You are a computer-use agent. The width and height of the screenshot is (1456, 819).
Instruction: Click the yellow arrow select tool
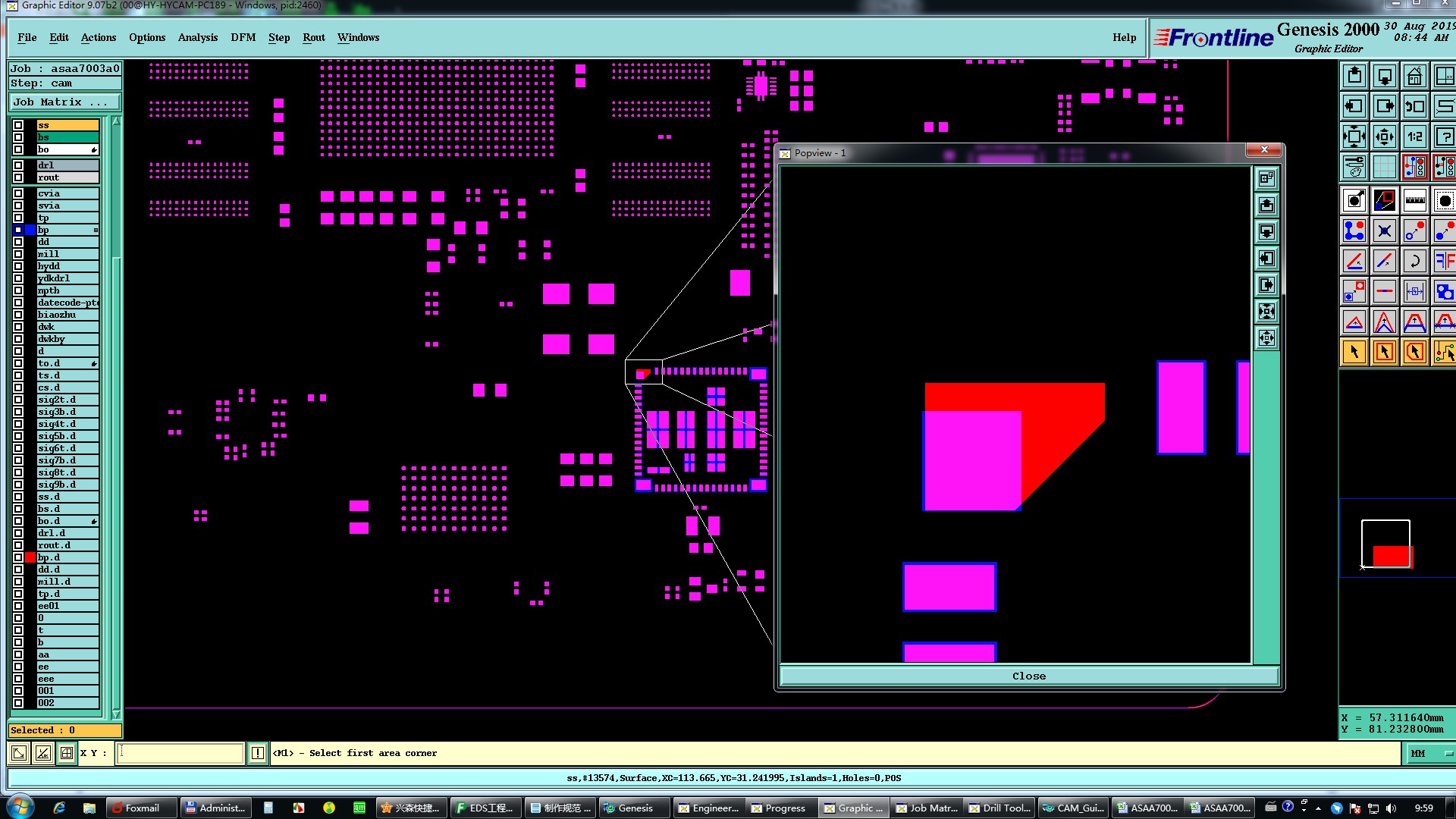coord(1354,352)
